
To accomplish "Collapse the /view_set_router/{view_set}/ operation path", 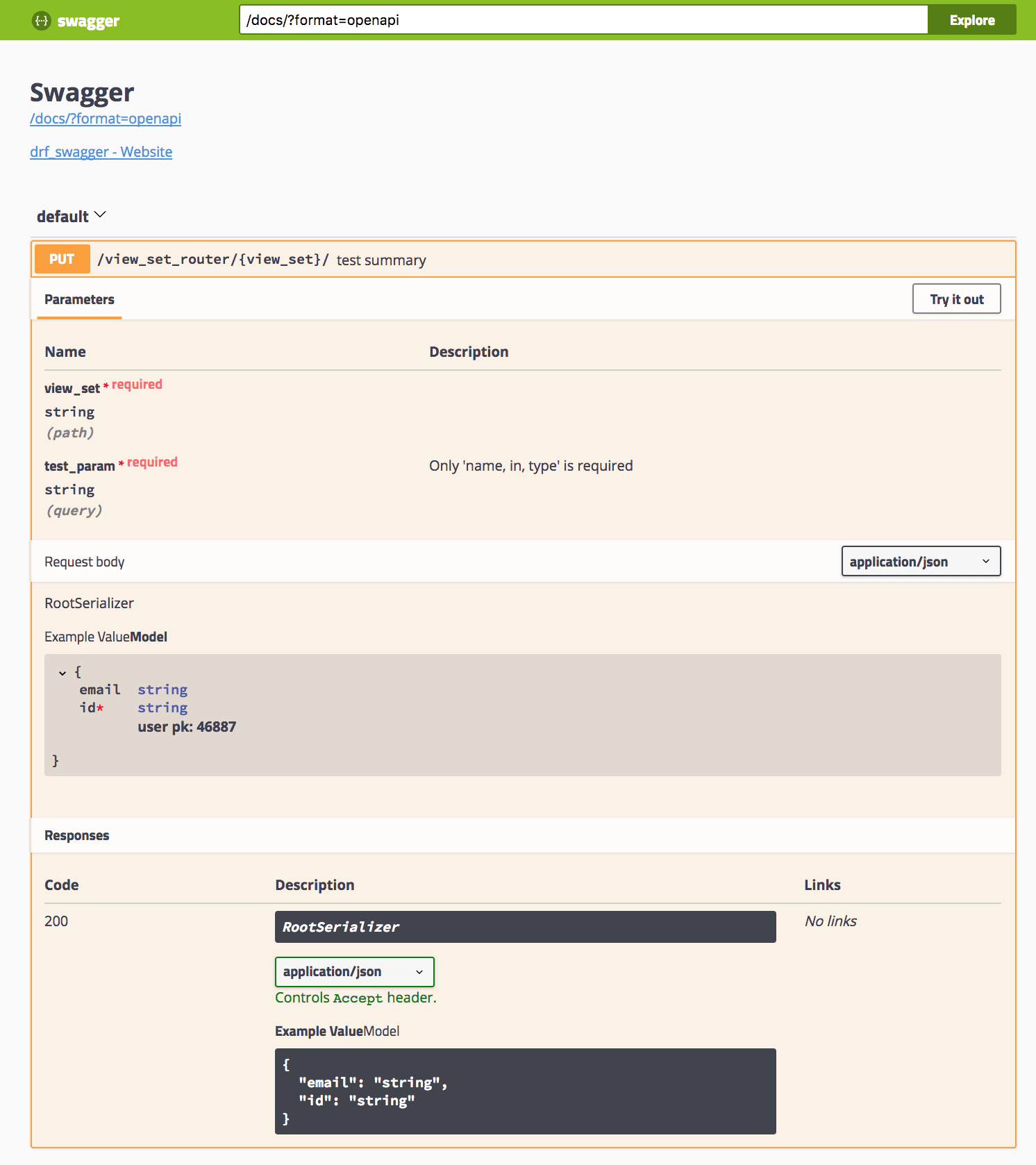I will point(213,259).
